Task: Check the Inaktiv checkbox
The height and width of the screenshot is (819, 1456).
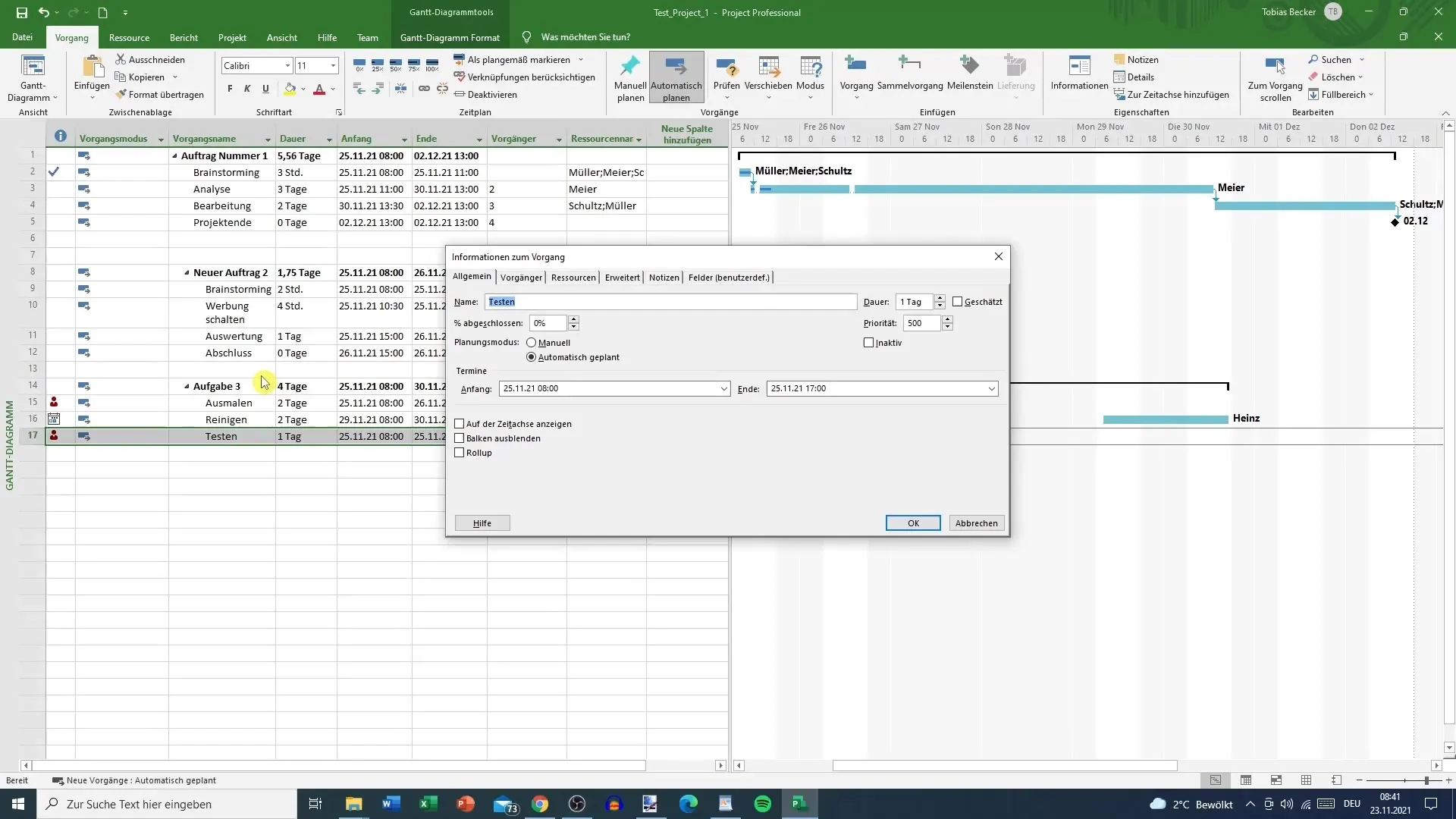Action: tap(869, 343)
